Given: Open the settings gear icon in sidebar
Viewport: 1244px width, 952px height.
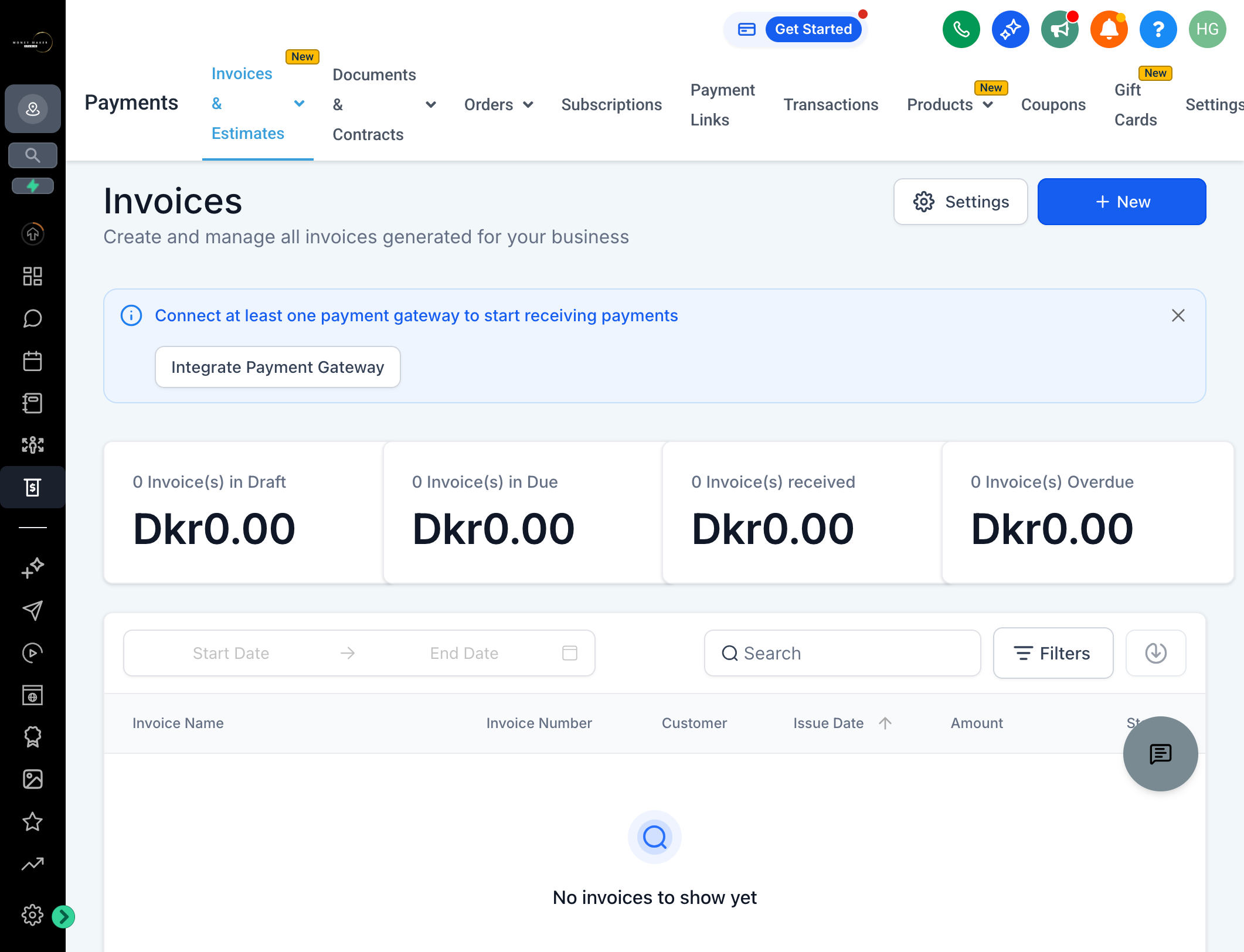Looking at the screenshot, I should coord(33,915).
